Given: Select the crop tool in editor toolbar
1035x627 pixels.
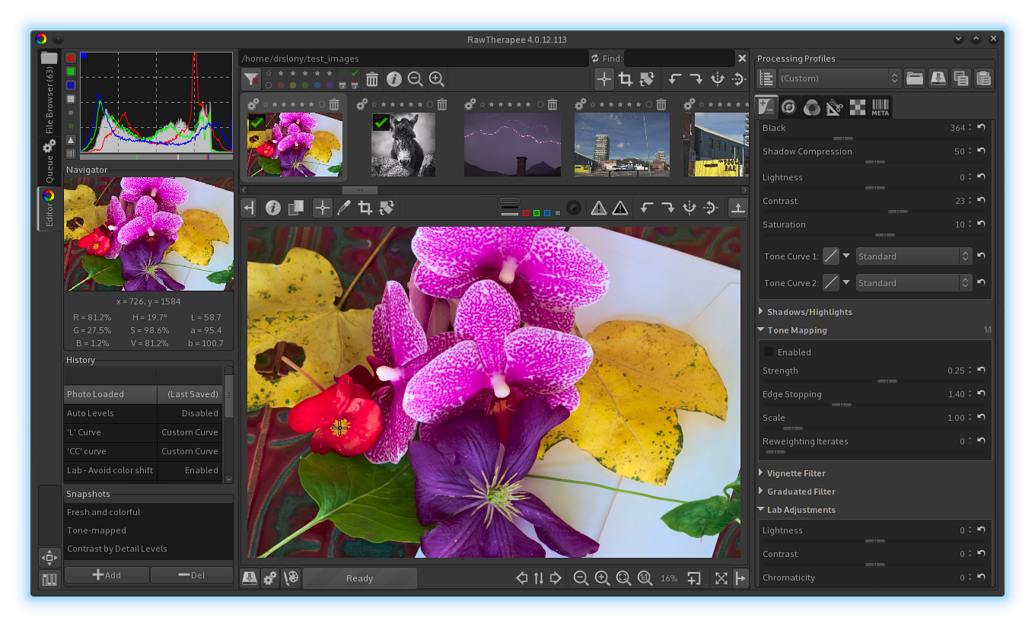Looking at the screenshot, I should point(365,208).
